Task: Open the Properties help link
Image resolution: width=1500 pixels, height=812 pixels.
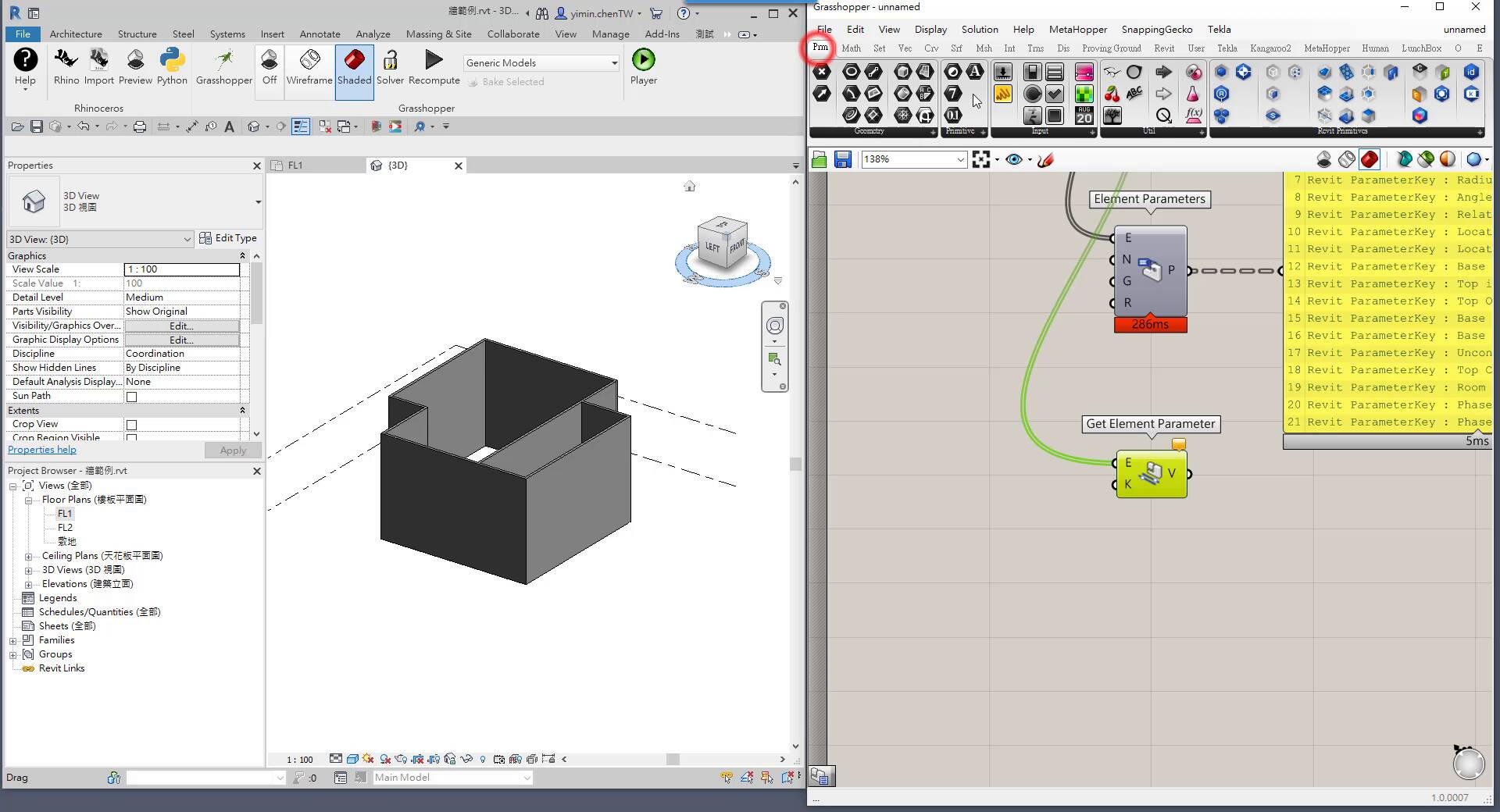Action: [42, 450]
